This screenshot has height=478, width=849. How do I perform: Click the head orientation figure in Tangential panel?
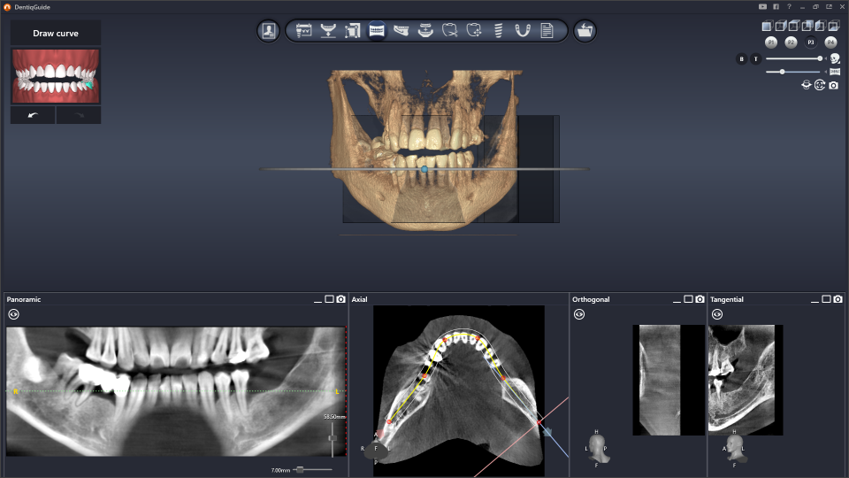pos(734,447)
